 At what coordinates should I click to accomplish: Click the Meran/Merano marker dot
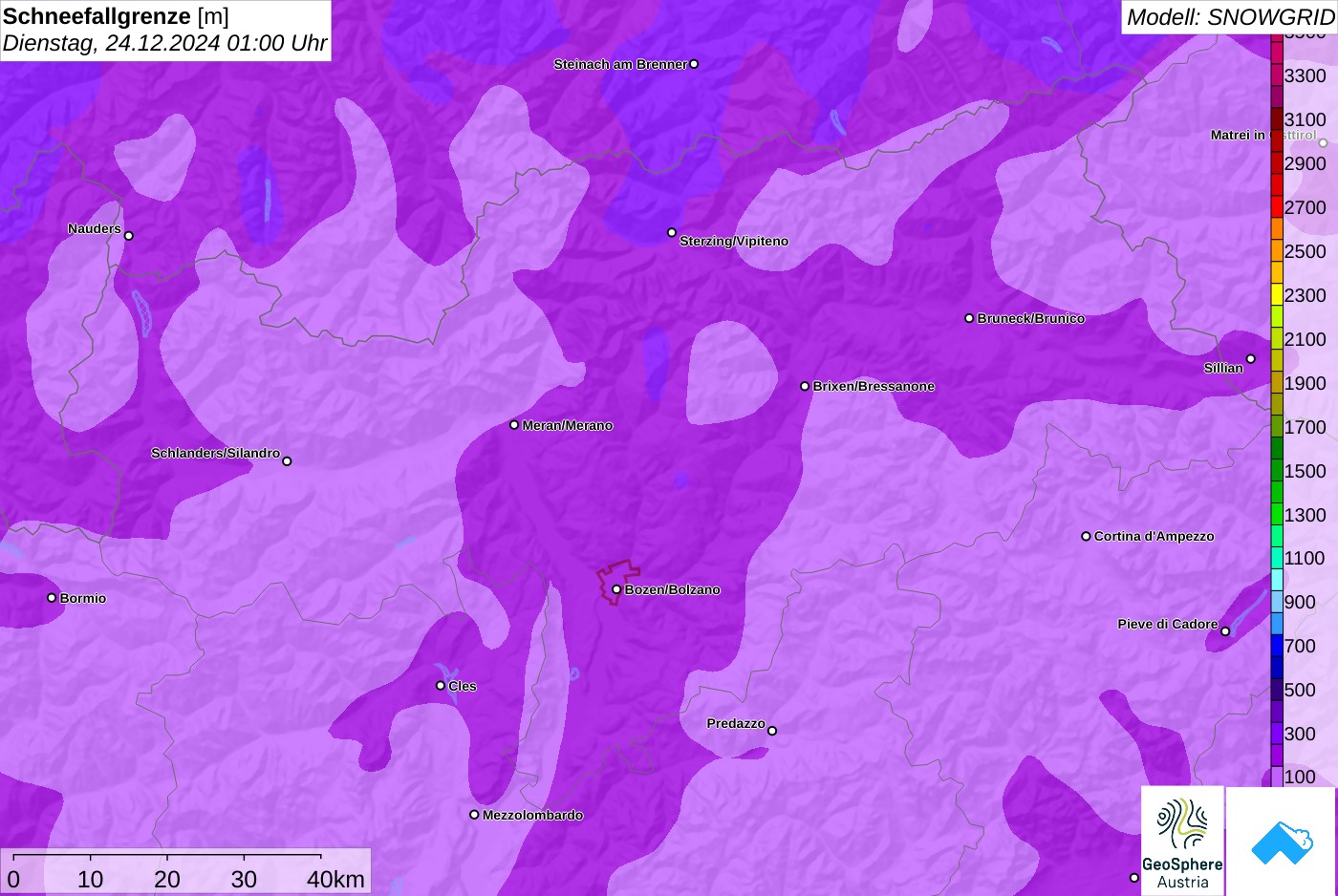click(x=514, y=425)
